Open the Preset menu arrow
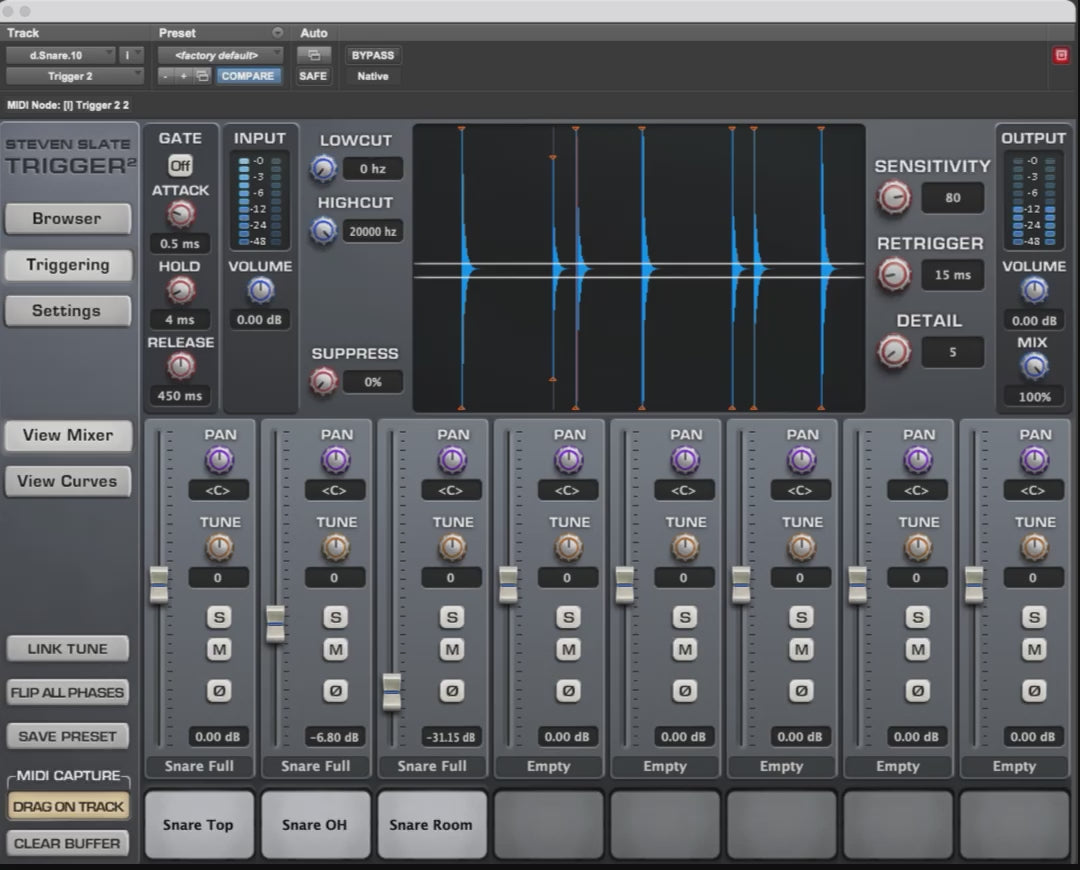The image size is (1080, 870). (278, 32)
